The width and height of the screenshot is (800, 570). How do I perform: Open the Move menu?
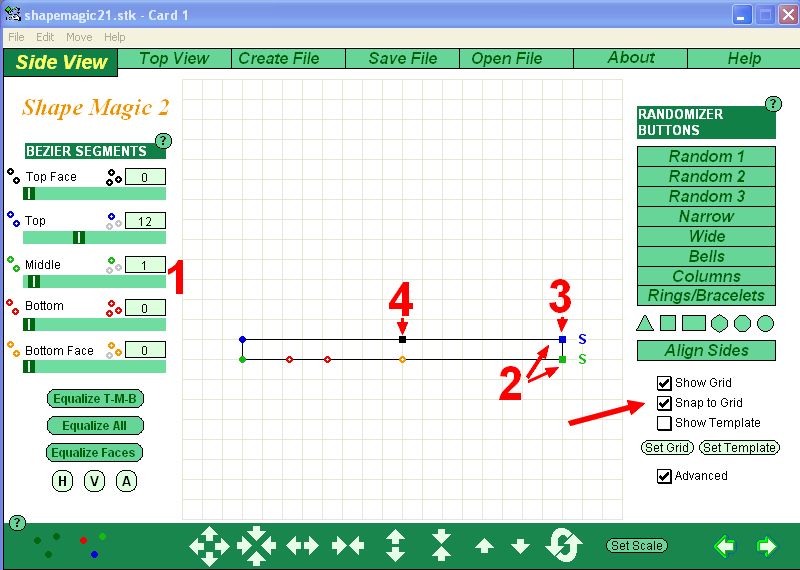pos(79,37)
